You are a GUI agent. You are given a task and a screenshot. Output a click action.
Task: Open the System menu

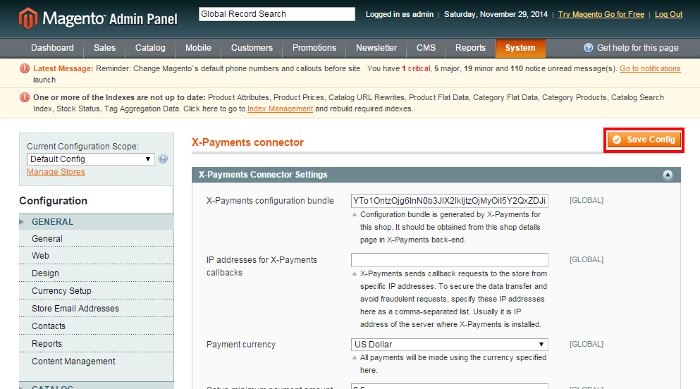click(x=520, y=48)
